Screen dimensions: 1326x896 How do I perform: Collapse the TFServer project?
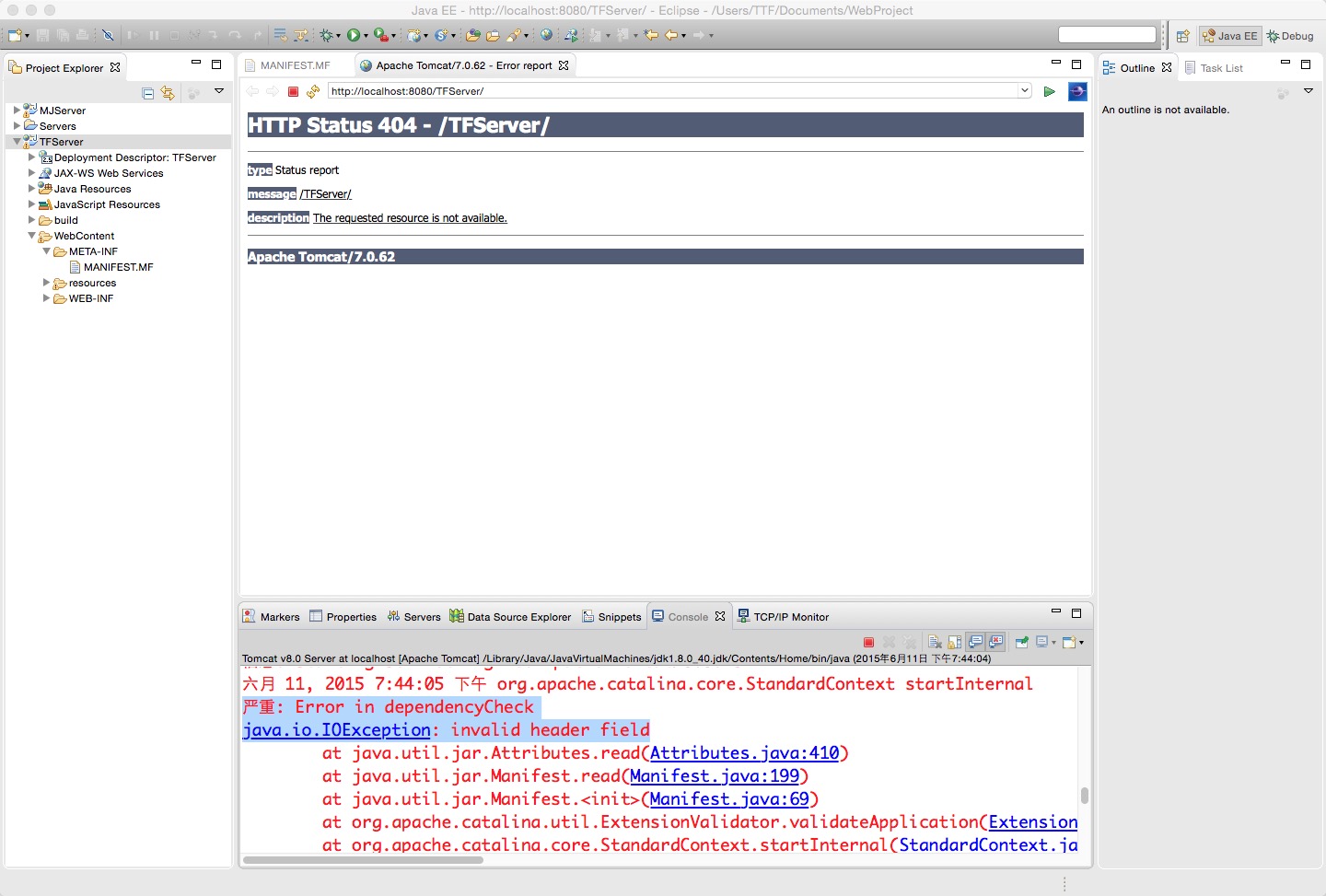17,142
